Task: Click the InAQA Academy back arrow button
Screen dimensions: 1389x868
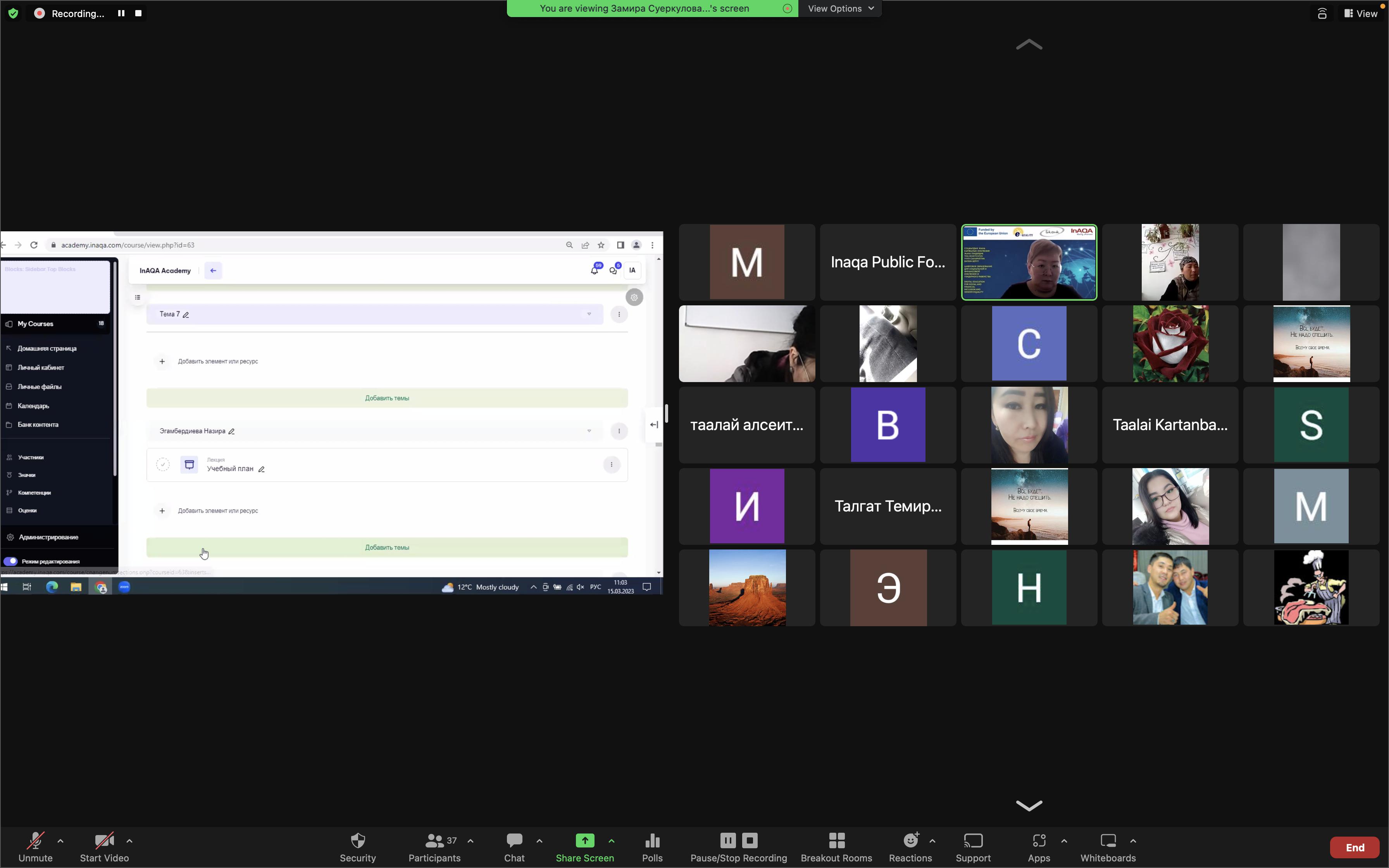Action: point(213,270)
